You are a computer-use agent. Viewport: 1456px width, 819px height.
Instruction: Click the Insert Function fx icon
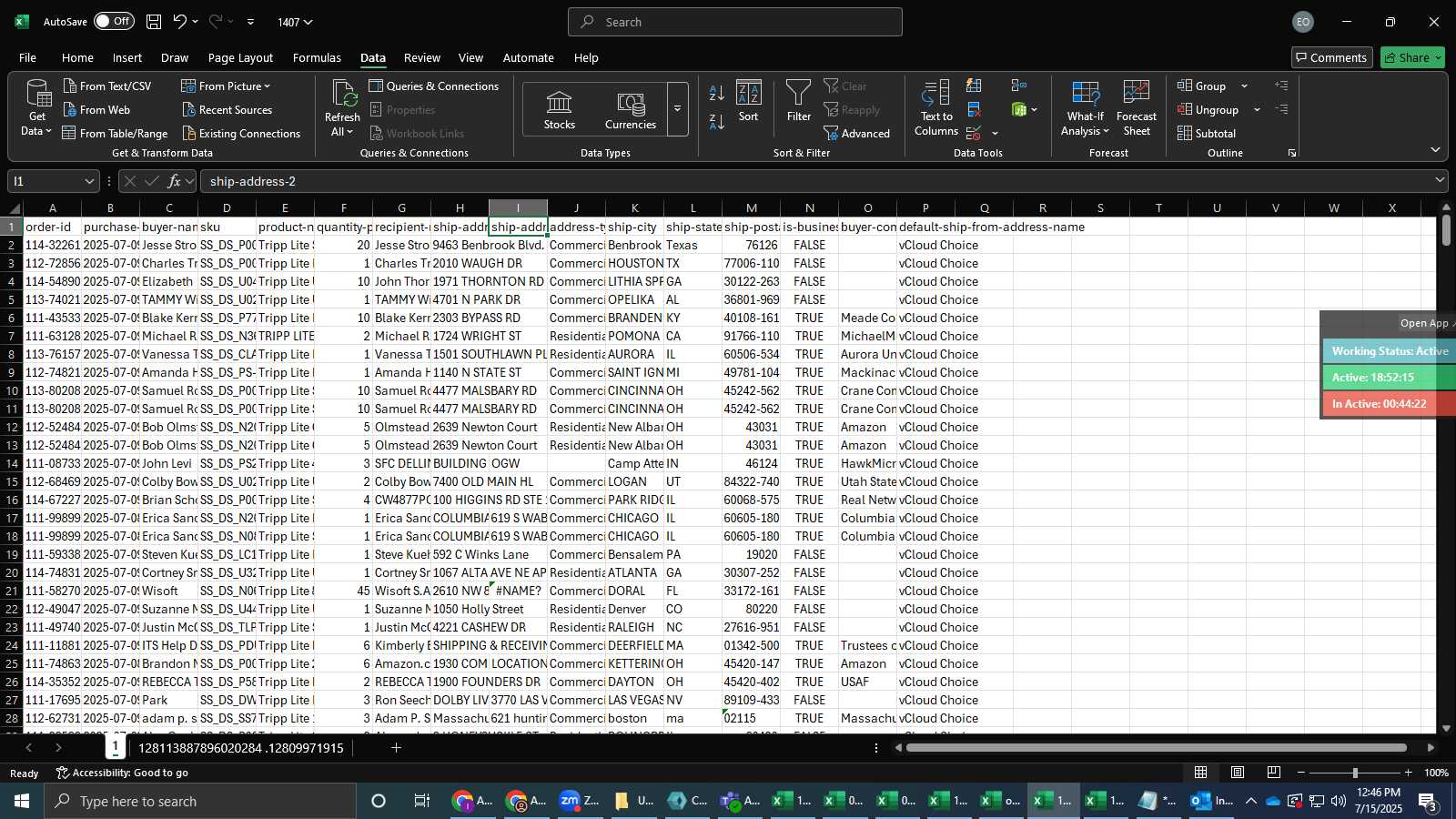coord(174,181)
